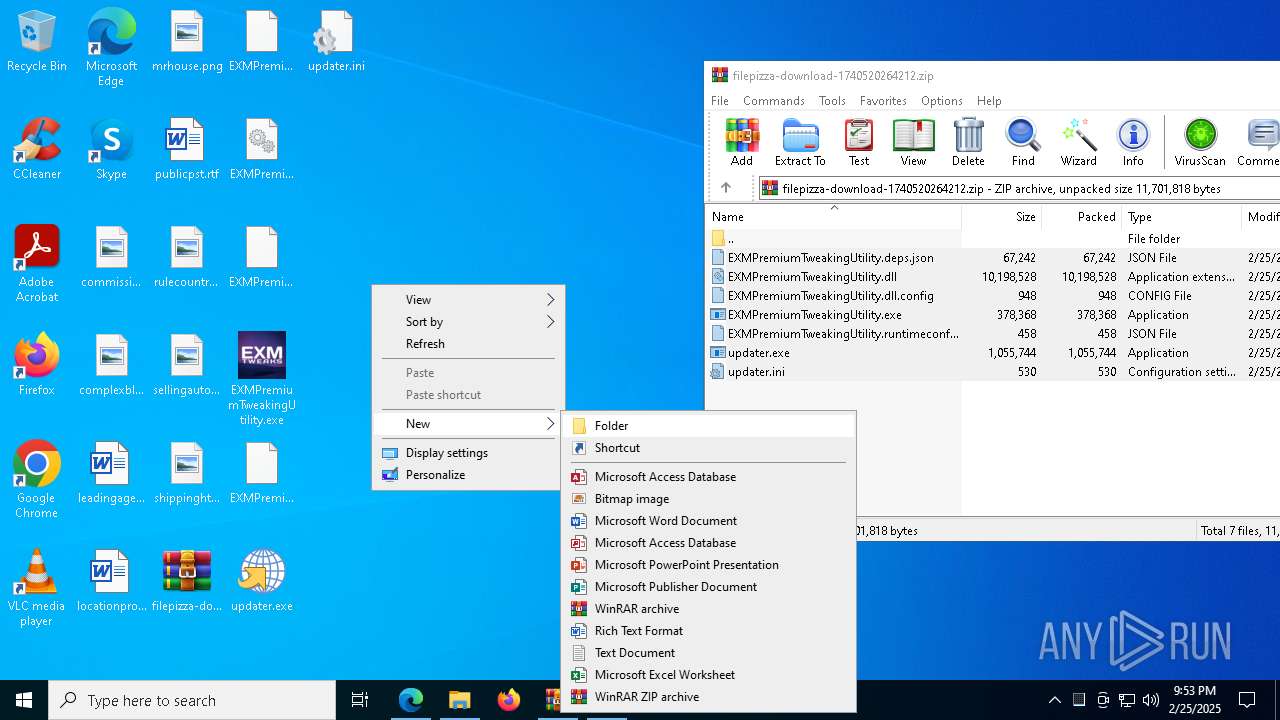Select the mrhouse.png desktop file
Image resolution: width=1280 pixels, height=720 pixels.
(187, 41)
